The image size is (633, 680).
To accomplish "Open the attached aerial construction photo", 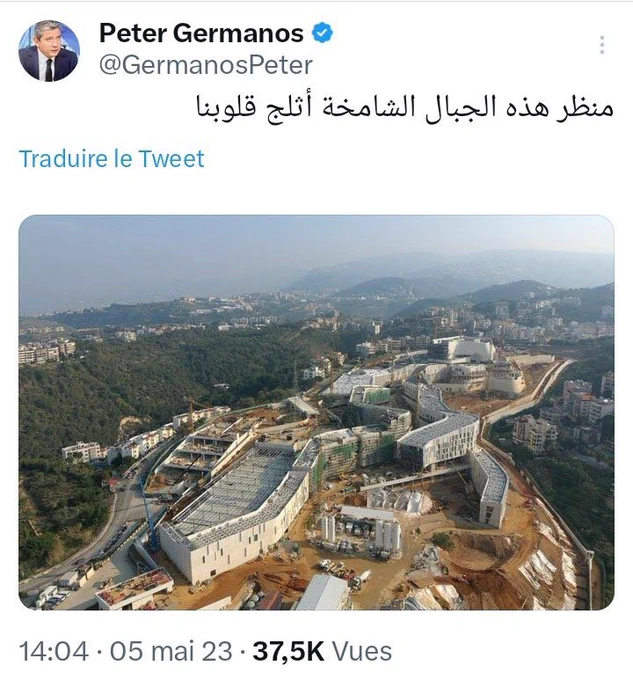I will click(x=316, y=412).
